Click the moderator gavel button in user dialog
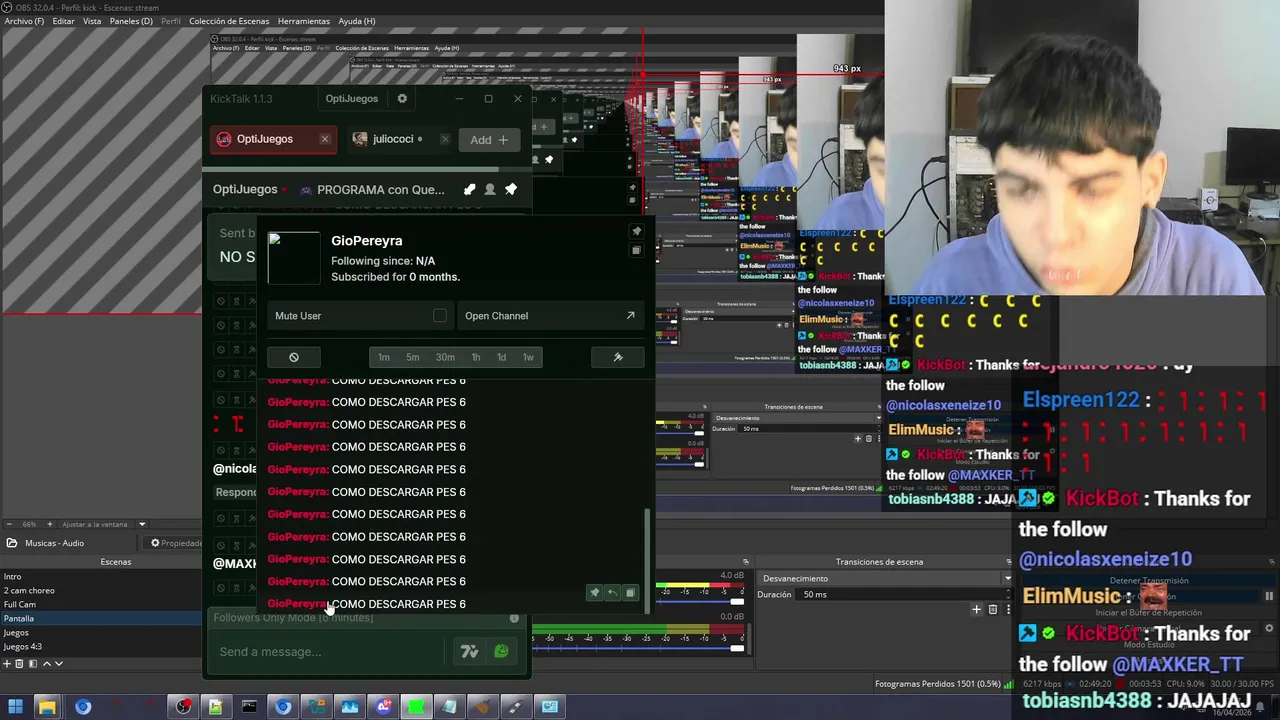The width and height of the screenshot is (1280, 720). coord(617,357)
